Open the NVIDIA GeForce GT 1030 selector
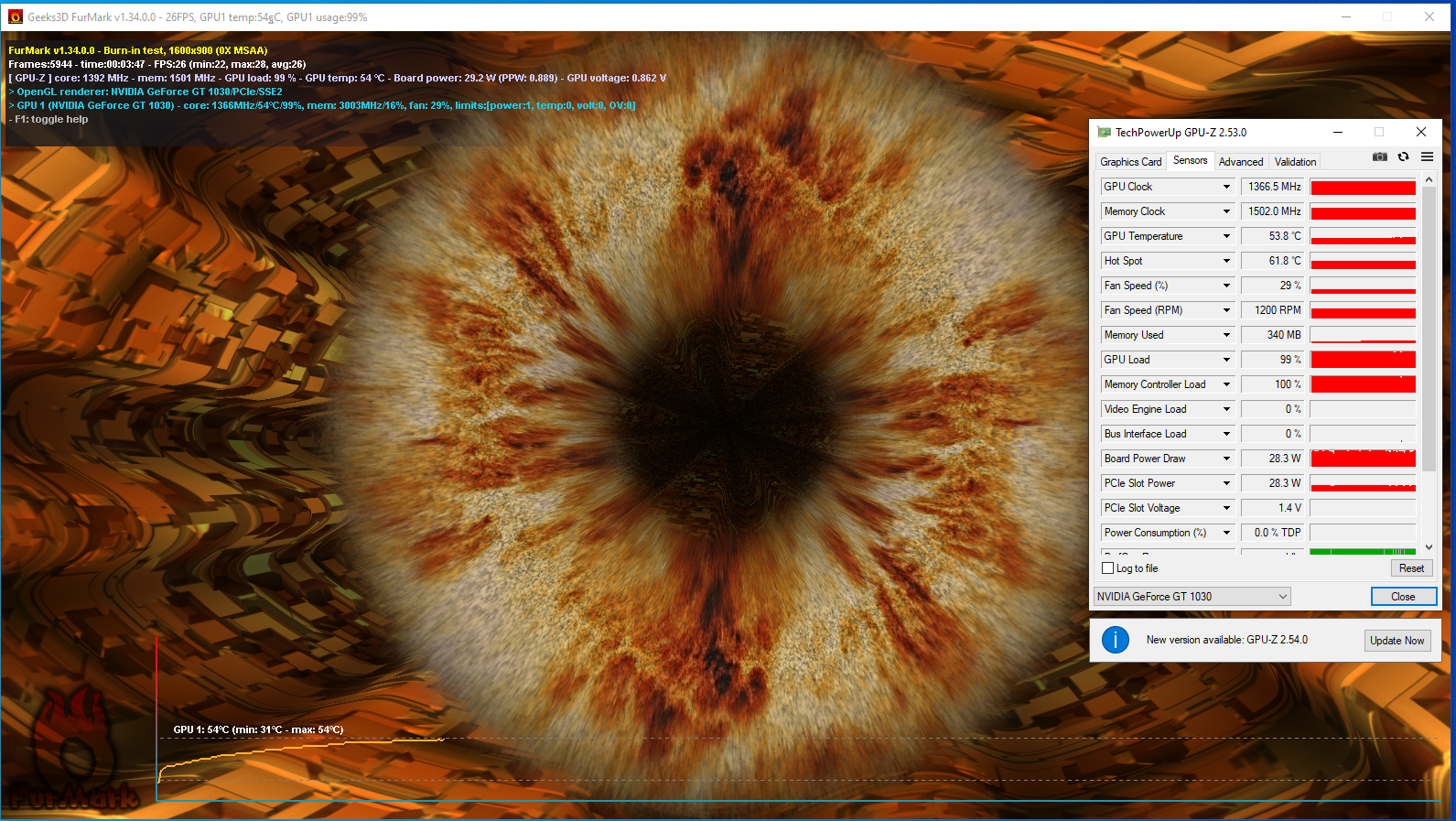 [1192, 597]
